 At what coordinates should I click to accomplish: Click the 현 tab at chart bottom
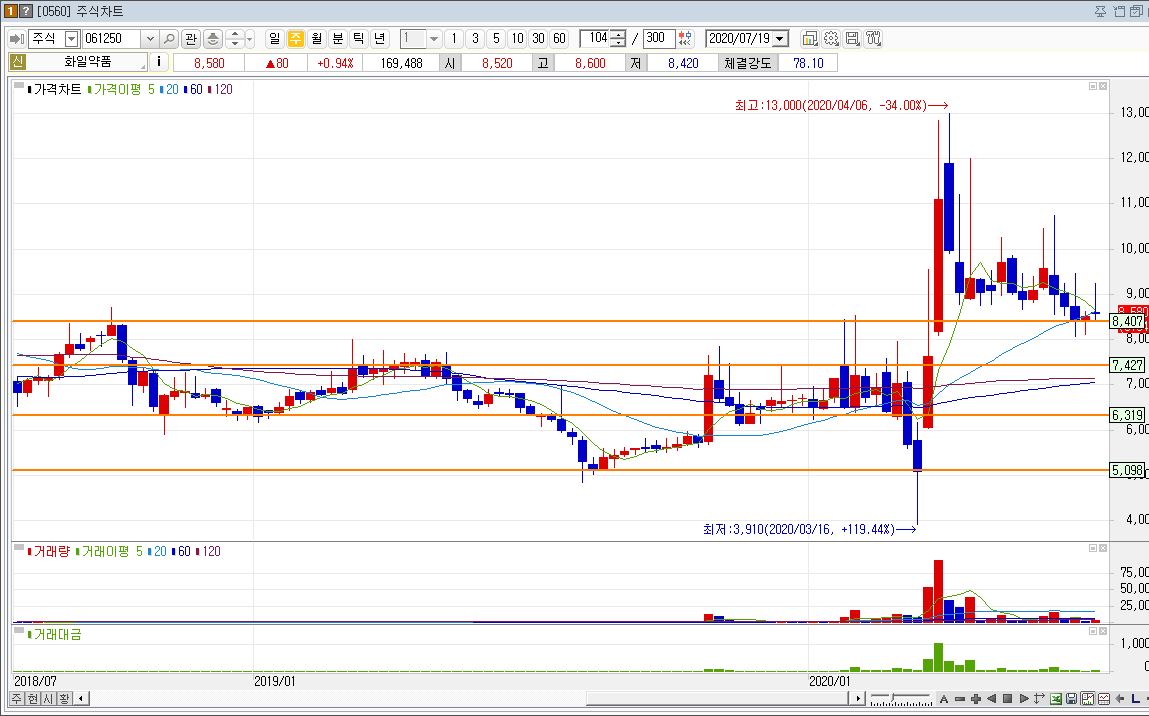tap(32, 698)
